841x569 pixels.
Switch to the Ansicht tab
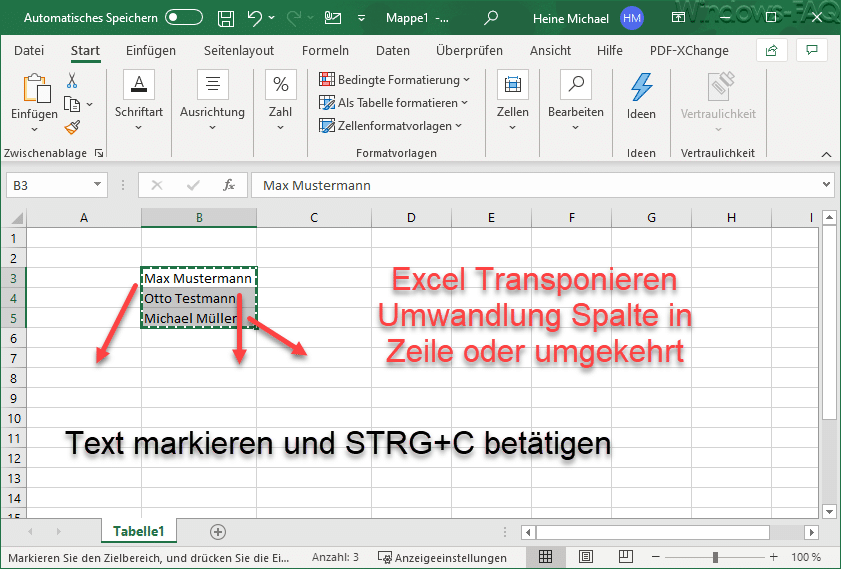click(550, 50)
